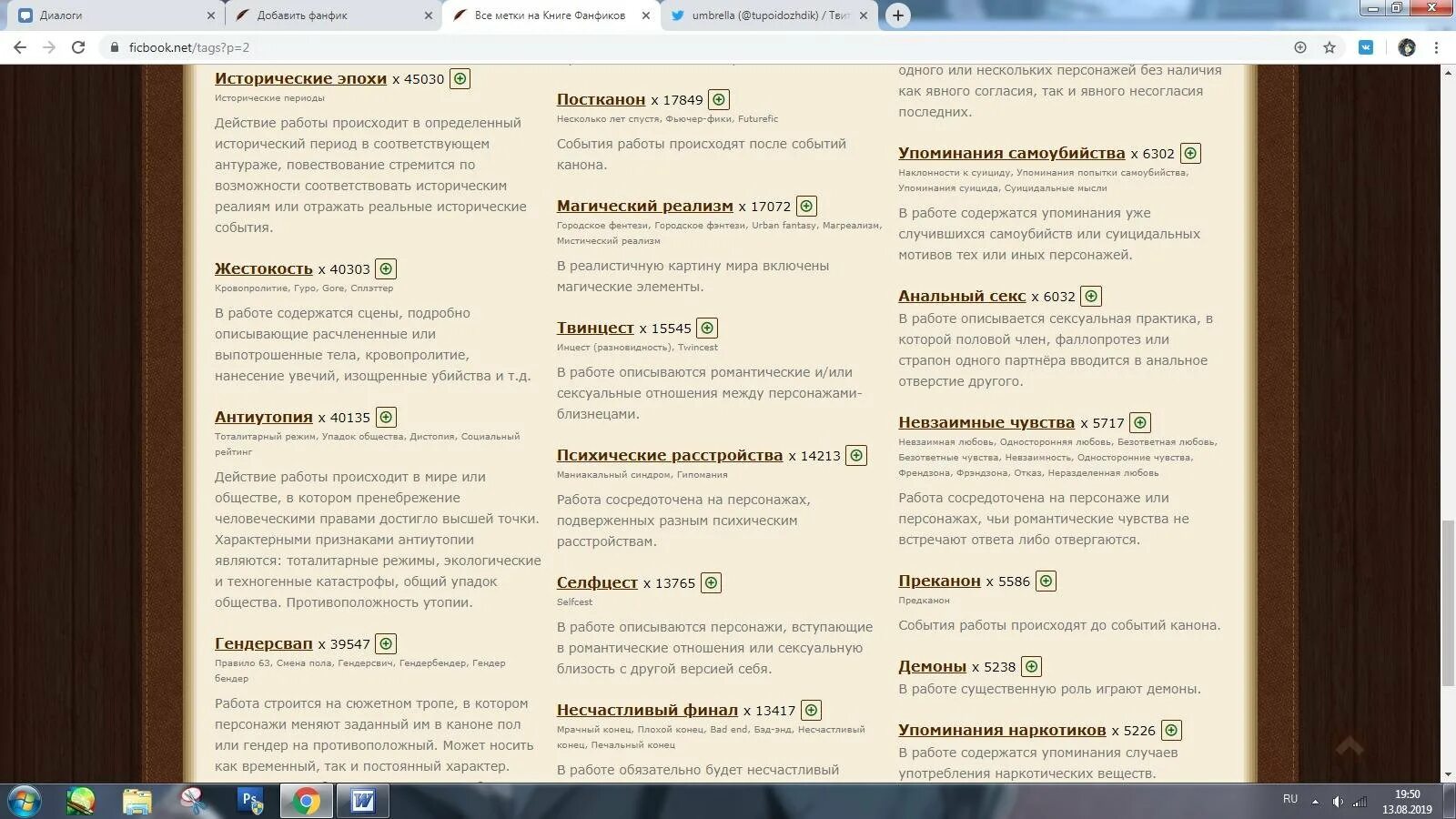Add the Упоминания наркотиков tag with plus icon

[1171, 731]
